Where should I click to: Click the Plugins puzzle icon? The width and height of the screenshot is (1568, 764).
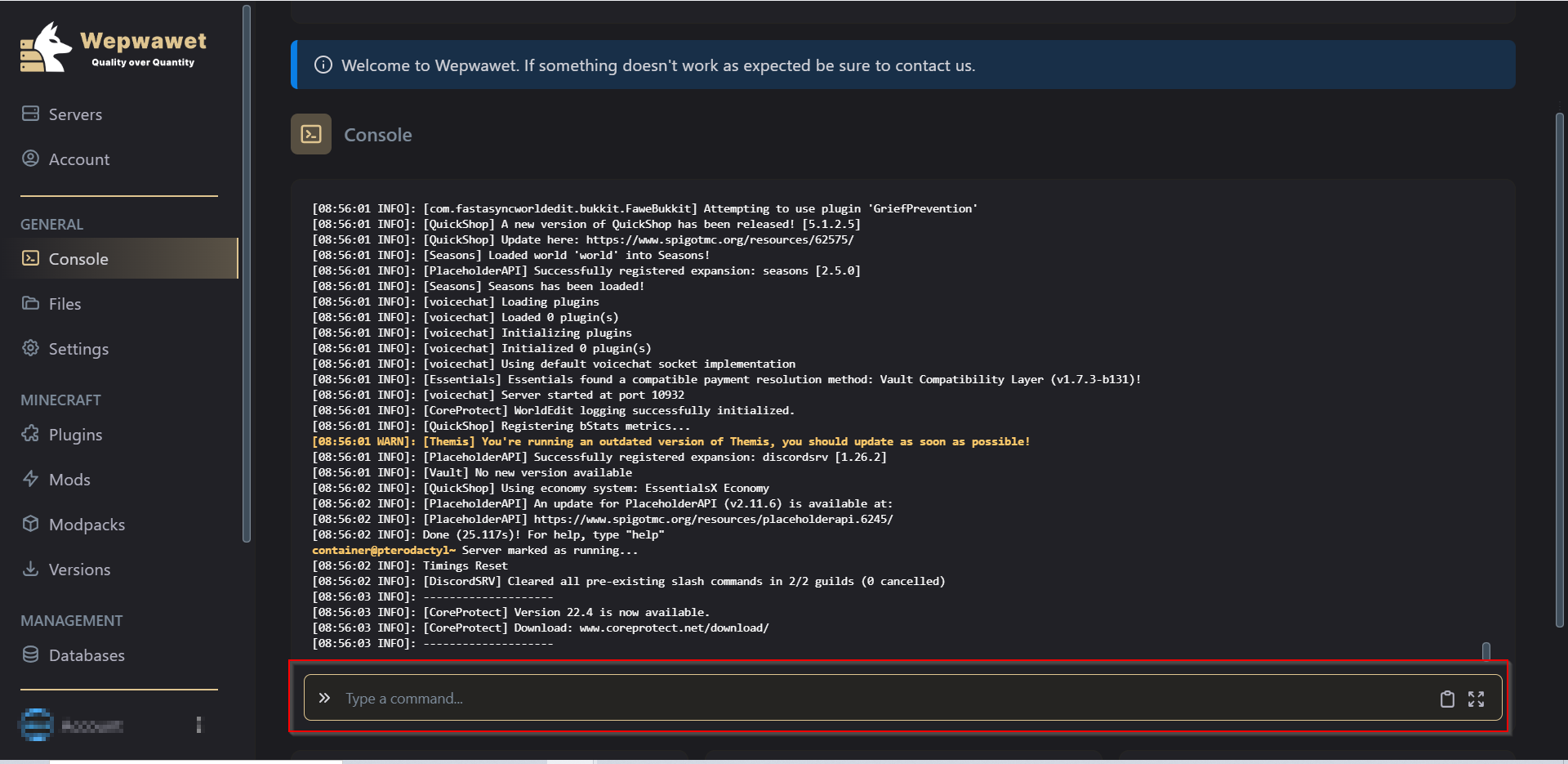coord(30,434)
